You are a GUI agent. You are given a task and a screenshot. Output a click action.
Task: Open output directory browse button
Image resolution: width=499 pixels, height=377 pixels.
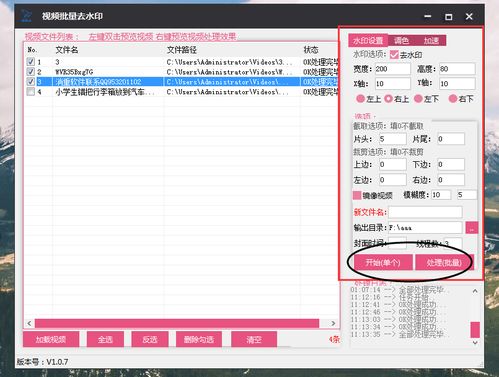coord(472,228)
